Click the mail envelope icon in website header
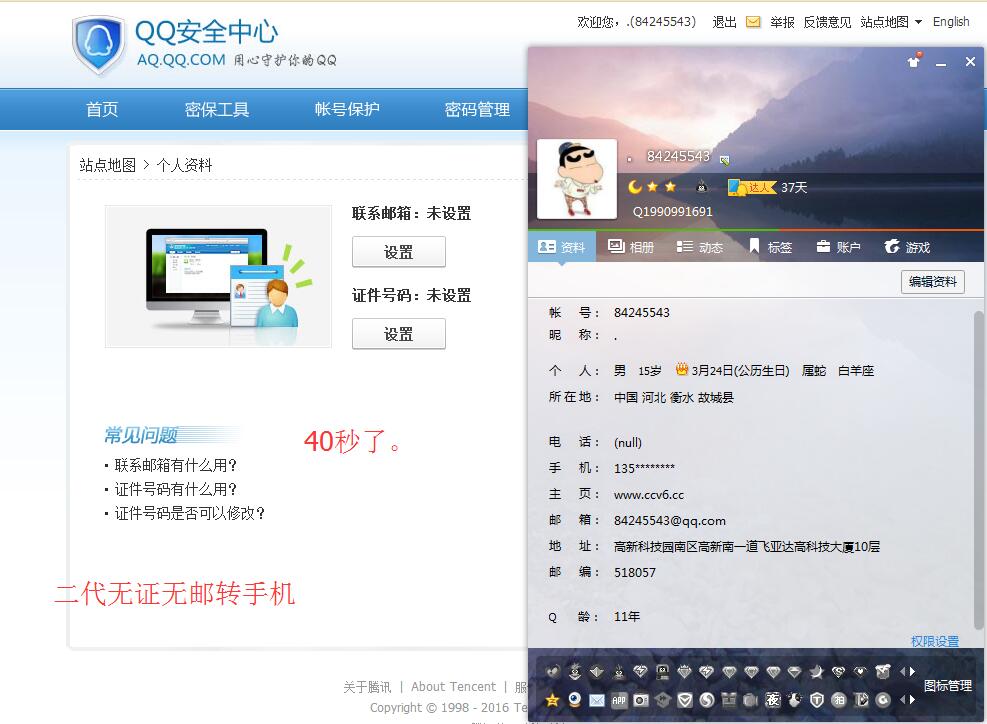The height and width of the screenshot is (724, 987). [x=753, y=22]
